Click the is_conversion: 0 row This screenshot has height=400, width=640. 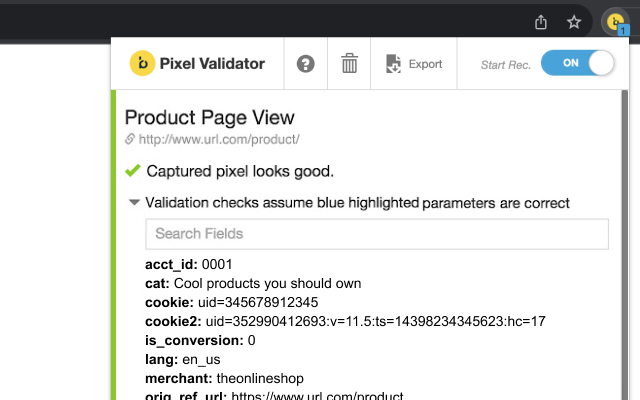(200, 340)
